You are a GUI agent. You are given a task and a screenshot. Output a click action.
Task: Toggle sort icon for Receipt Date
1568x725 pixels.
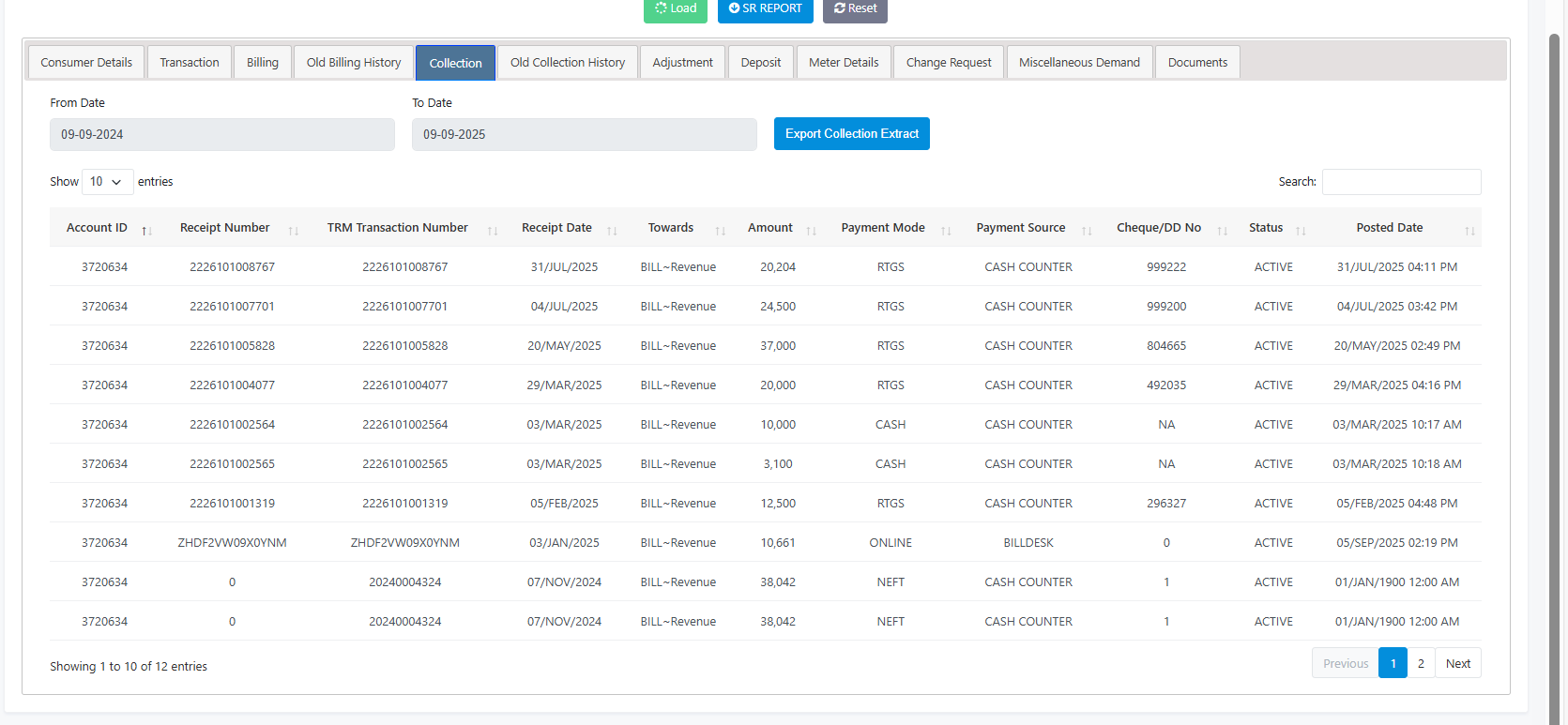click(x=612, y=230)
